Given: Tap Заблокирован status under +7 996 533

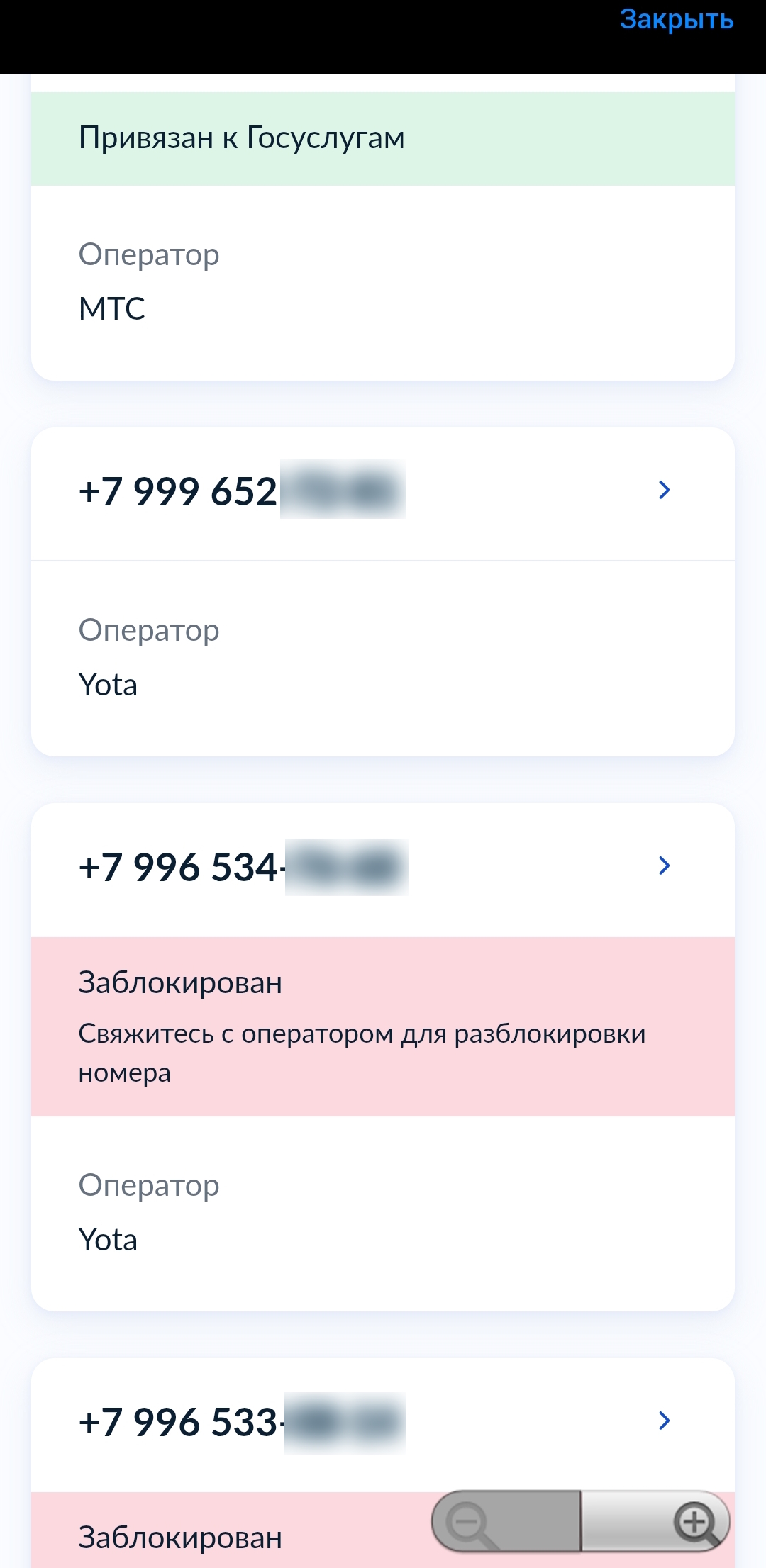Looking at the screenshot, I should coord(180,1538).
